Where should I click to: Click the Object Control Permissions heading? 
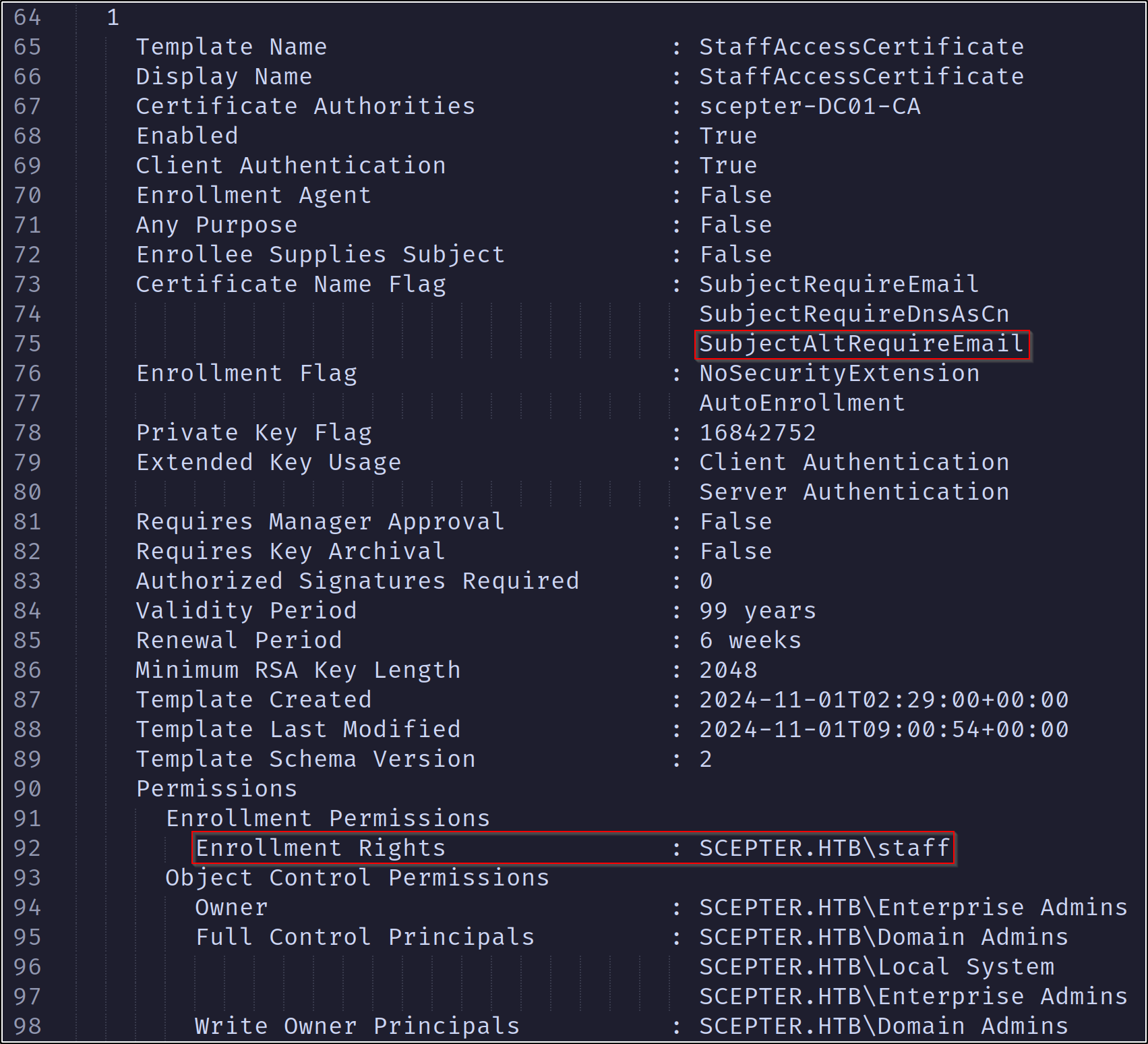coord(357,878)
